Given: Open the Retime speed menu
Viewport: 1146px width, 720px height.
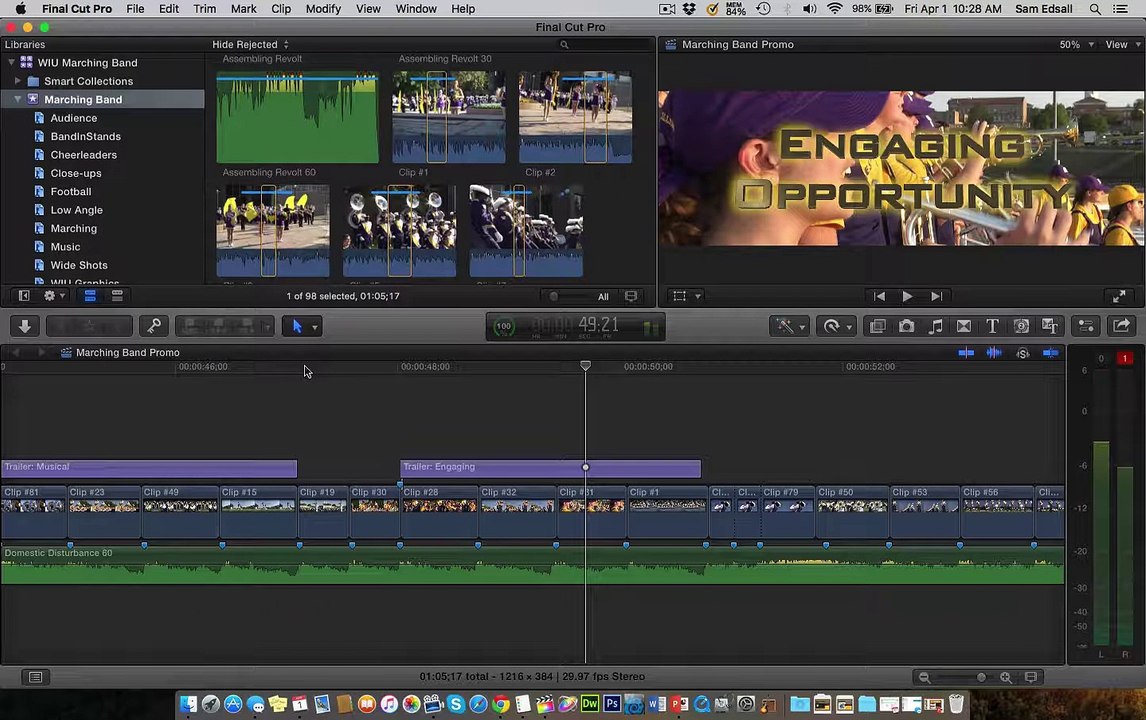Looking at the screenshot, I should tap(836, 326).
